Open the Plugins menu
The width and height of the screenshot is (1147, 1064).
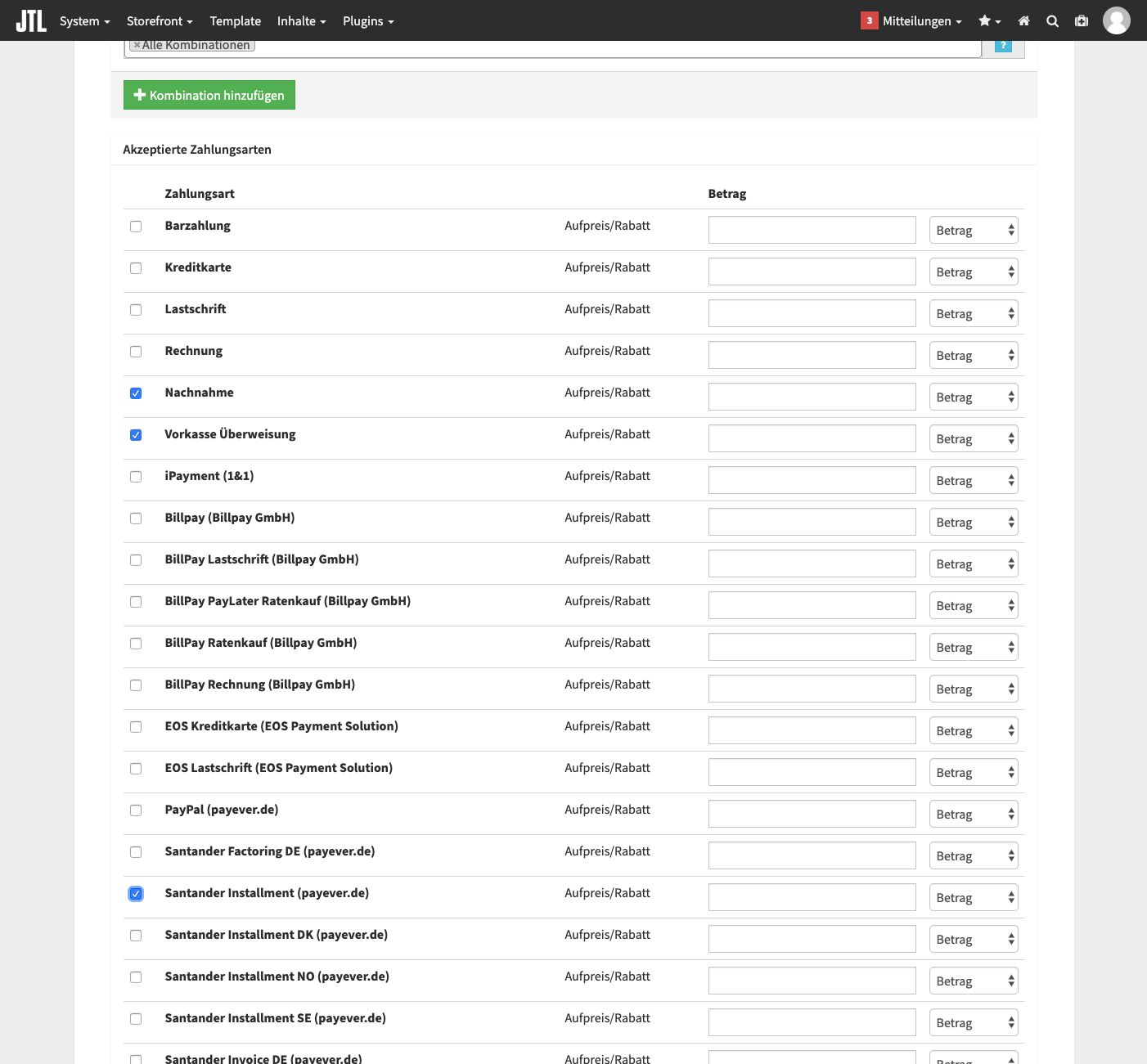coord(368,20)
